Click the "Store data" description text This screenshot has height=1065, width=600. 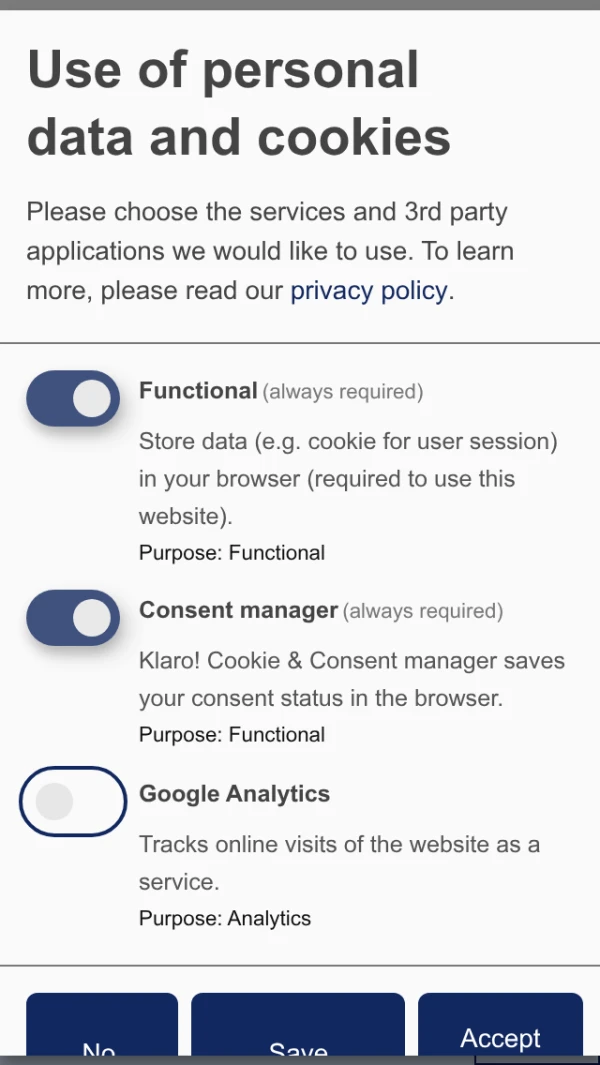[x=348, y=478]
